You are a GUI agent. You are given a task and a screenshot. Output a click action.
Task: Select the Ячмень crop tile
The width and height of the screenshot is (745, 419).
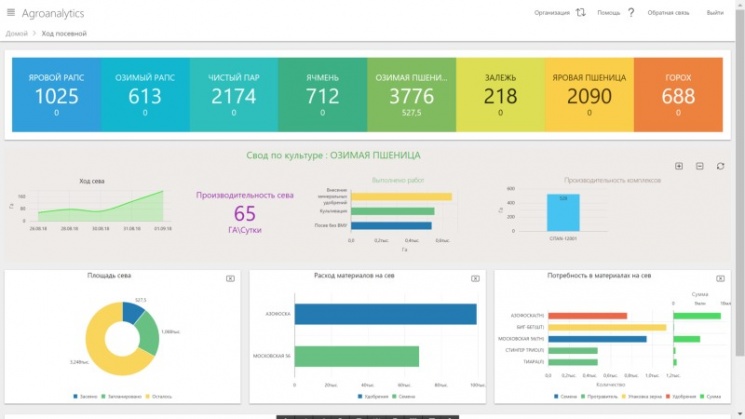coord(323,95)
